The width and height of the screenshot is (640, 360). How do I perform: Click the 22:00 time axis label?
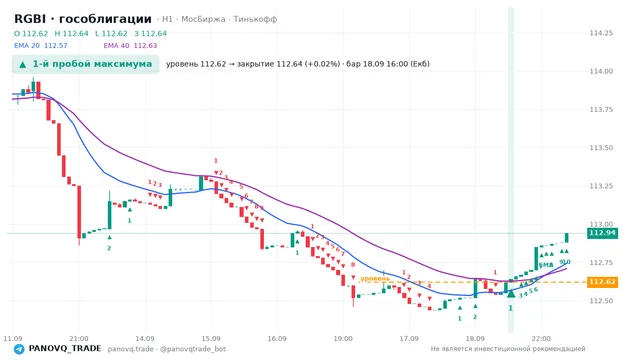coord(541,339)
